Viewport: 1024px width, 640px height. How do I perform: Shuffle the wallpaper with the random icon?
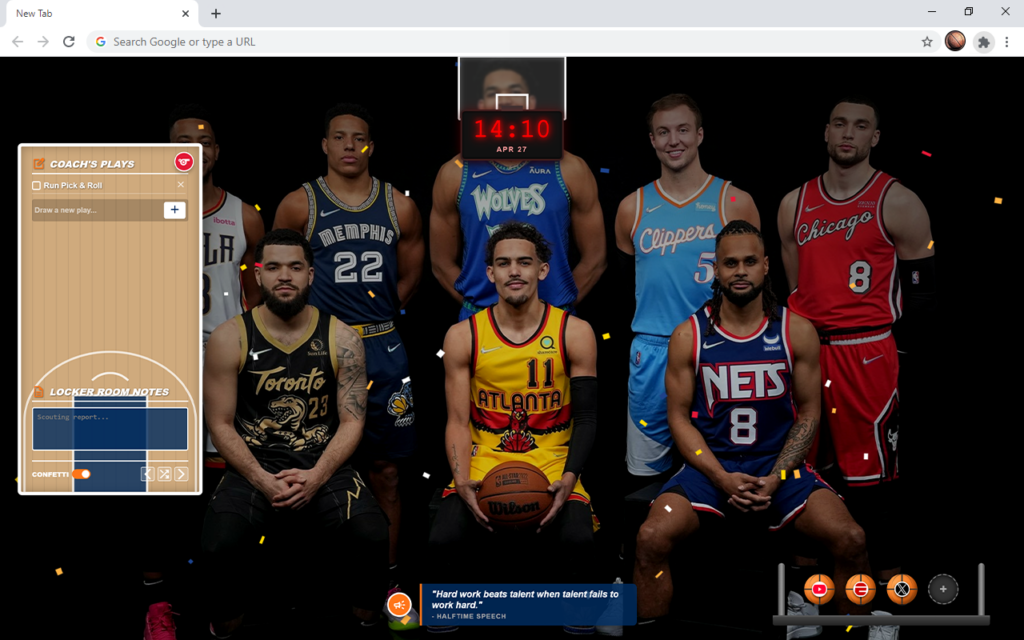point(164,474)
